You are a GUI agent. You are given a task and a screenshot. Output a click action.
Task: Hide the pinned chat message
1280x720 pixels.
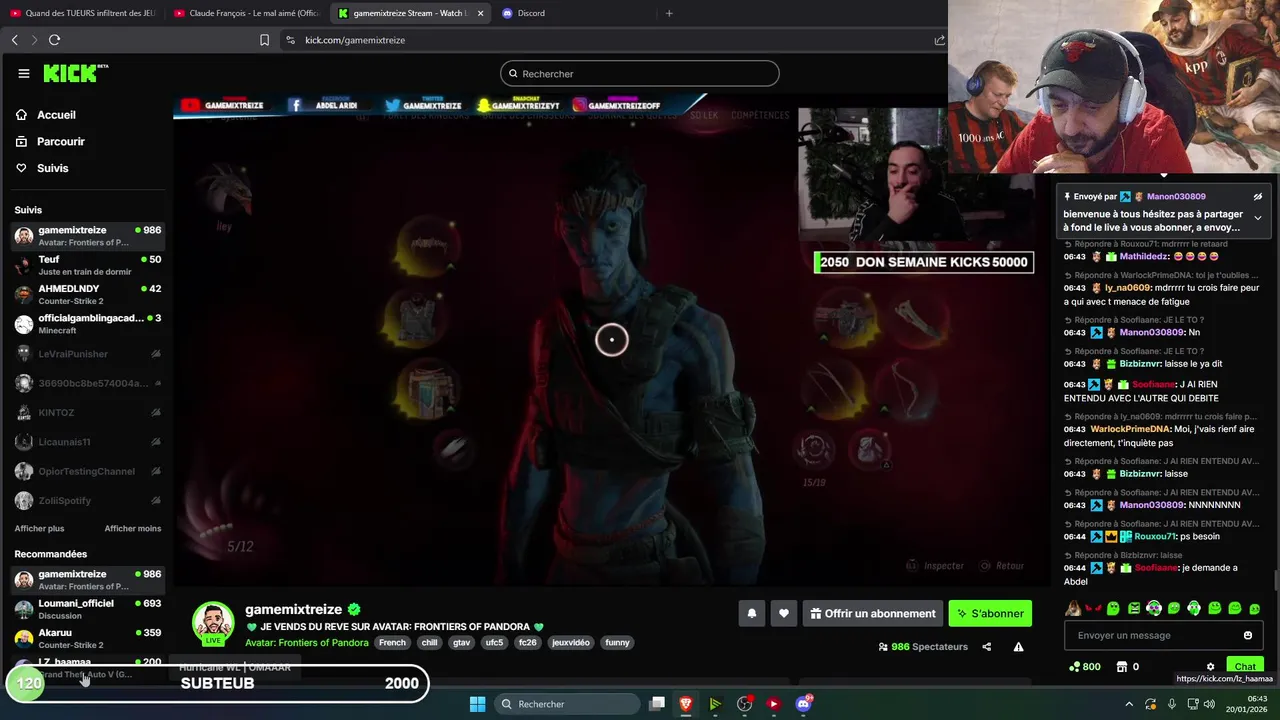click(x=1257, y=197)
